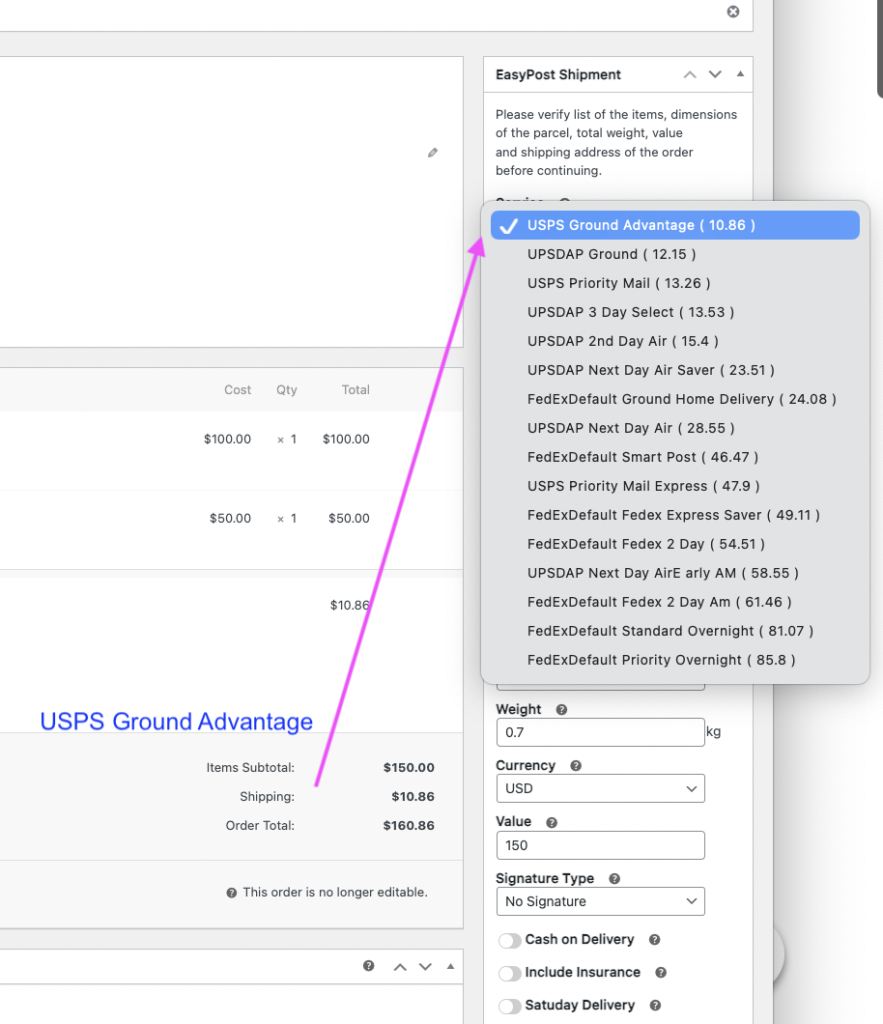Screen dimensions: 883x1024
Task: Click help icon next to Value label
Action: pyautogui.click(x=551, y=822)
